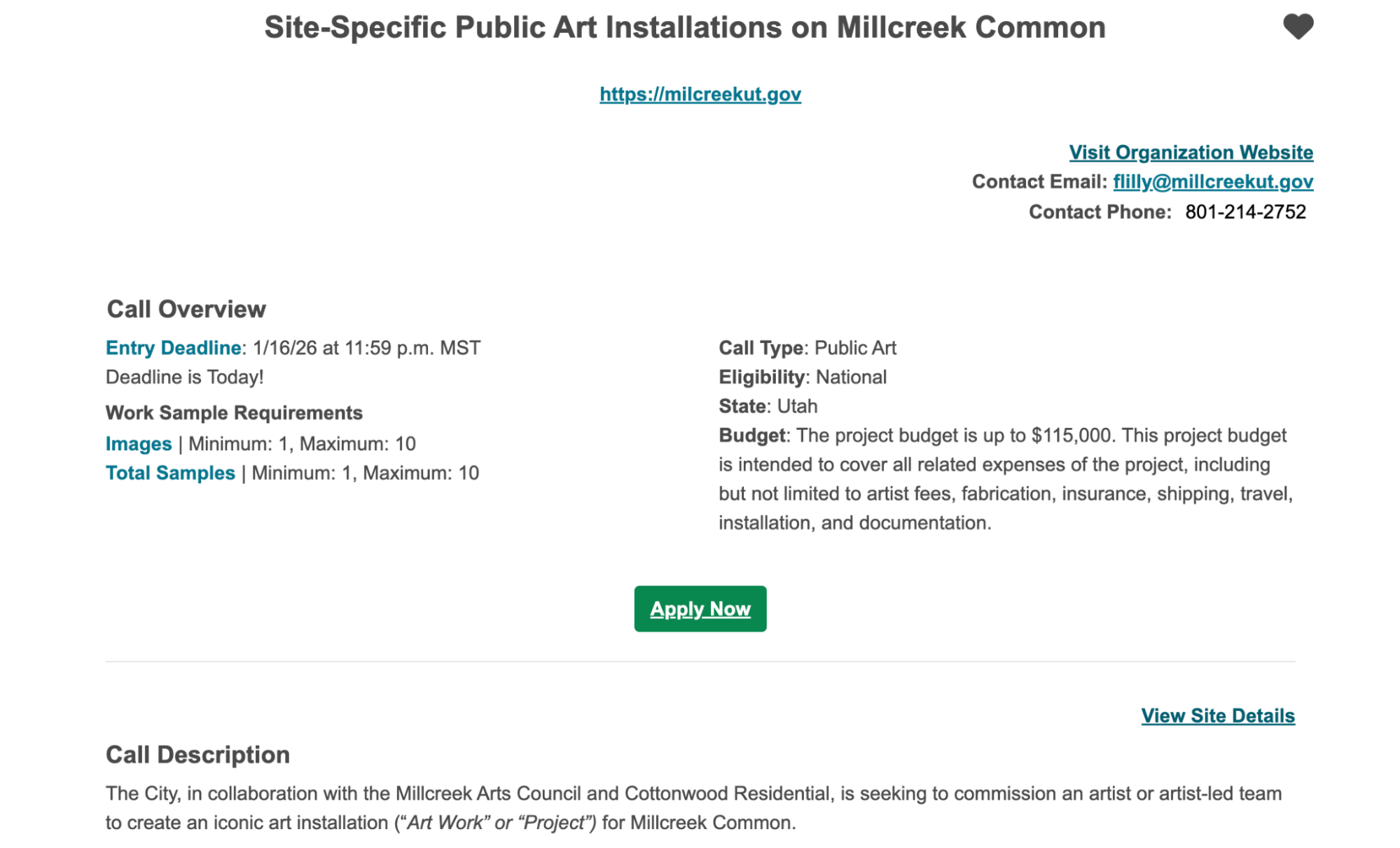Click the Call Description heading

pyautogui.click(x=197, y=755)
